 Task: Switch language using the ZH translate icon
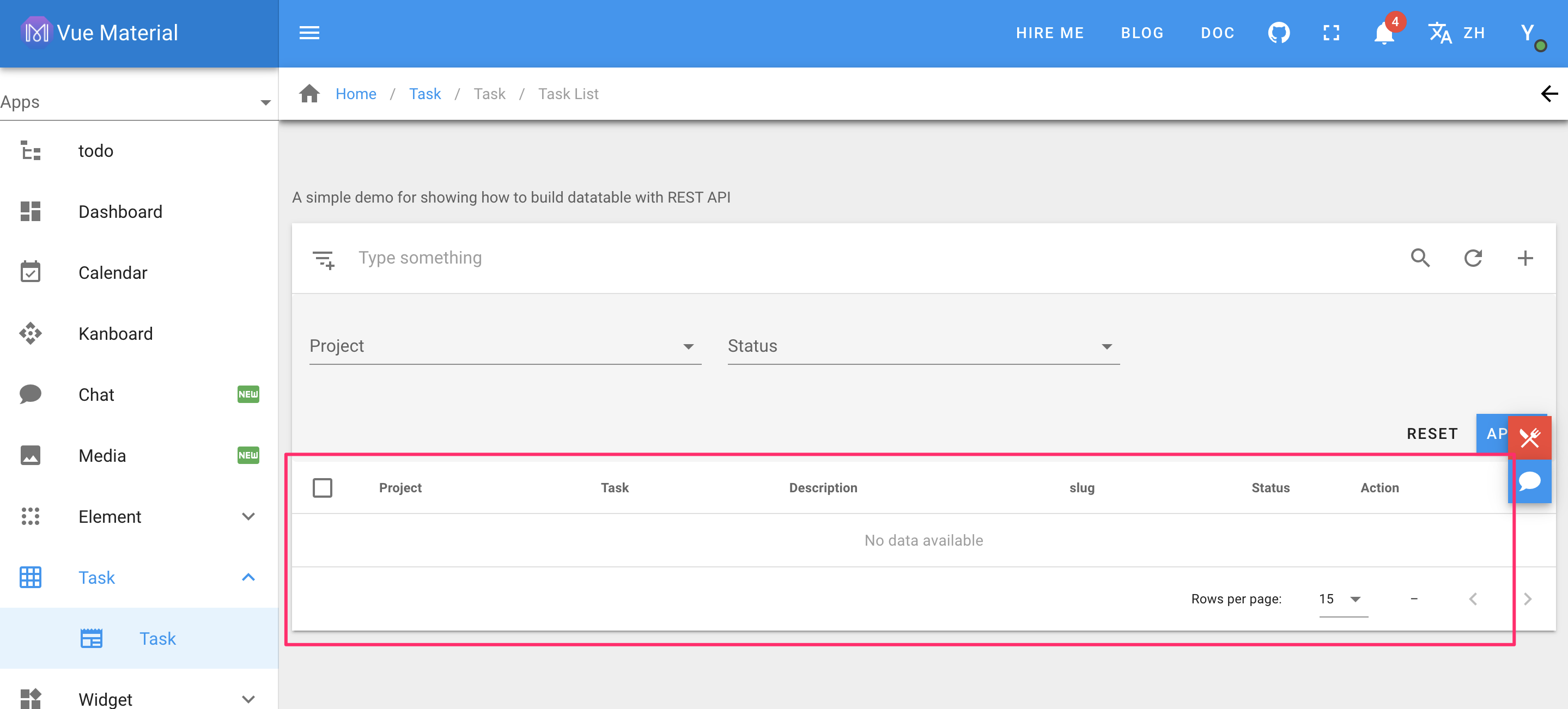tap(1440, 33)
